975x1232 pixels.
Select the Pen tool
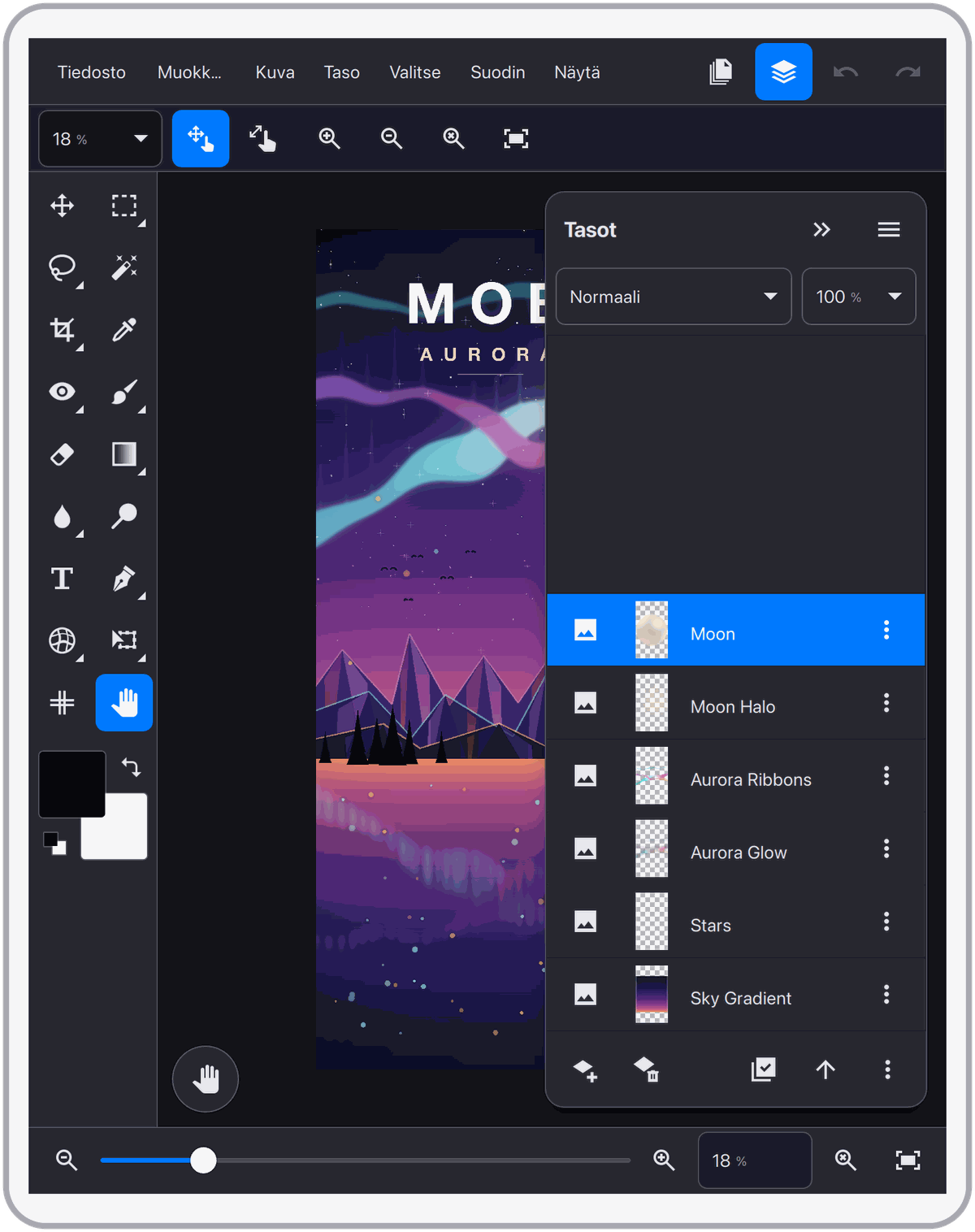click(124, 579)
